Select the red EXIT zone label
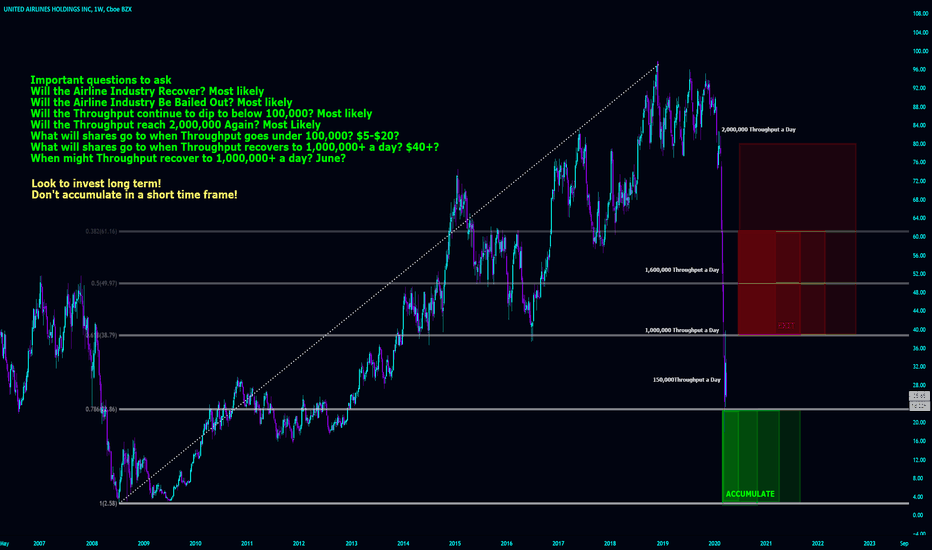The height and width of the screenshot is (550, 932). tap(786, 325)
